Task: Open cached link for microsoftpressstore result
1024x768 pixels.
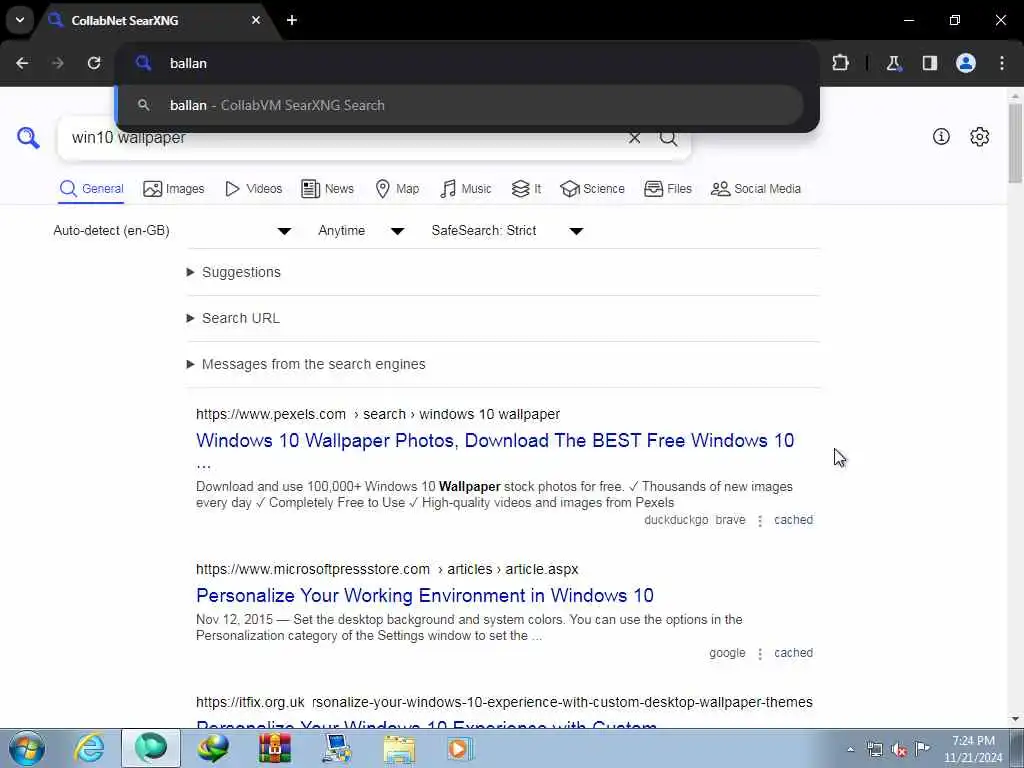Action: pyautogui.click(x=793, y=652)
